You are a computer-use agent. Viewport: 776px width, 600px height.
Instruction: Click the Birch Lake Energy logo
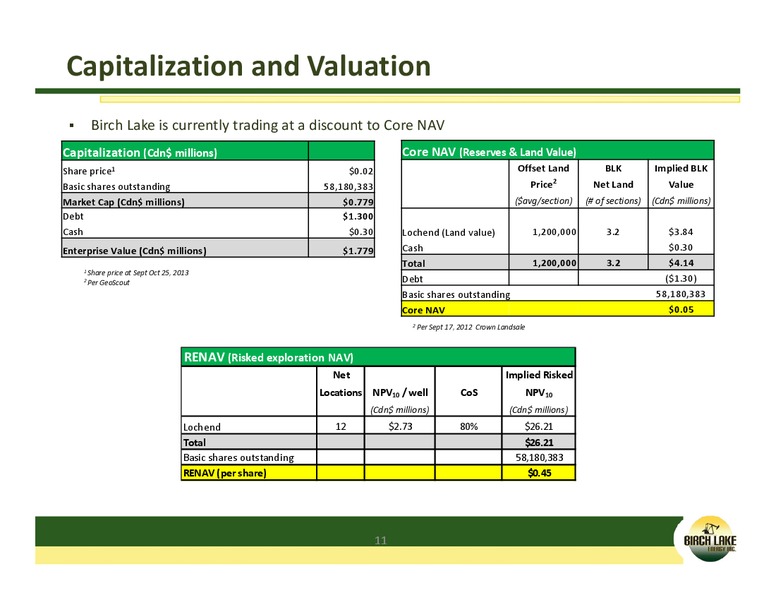(710, 539)
